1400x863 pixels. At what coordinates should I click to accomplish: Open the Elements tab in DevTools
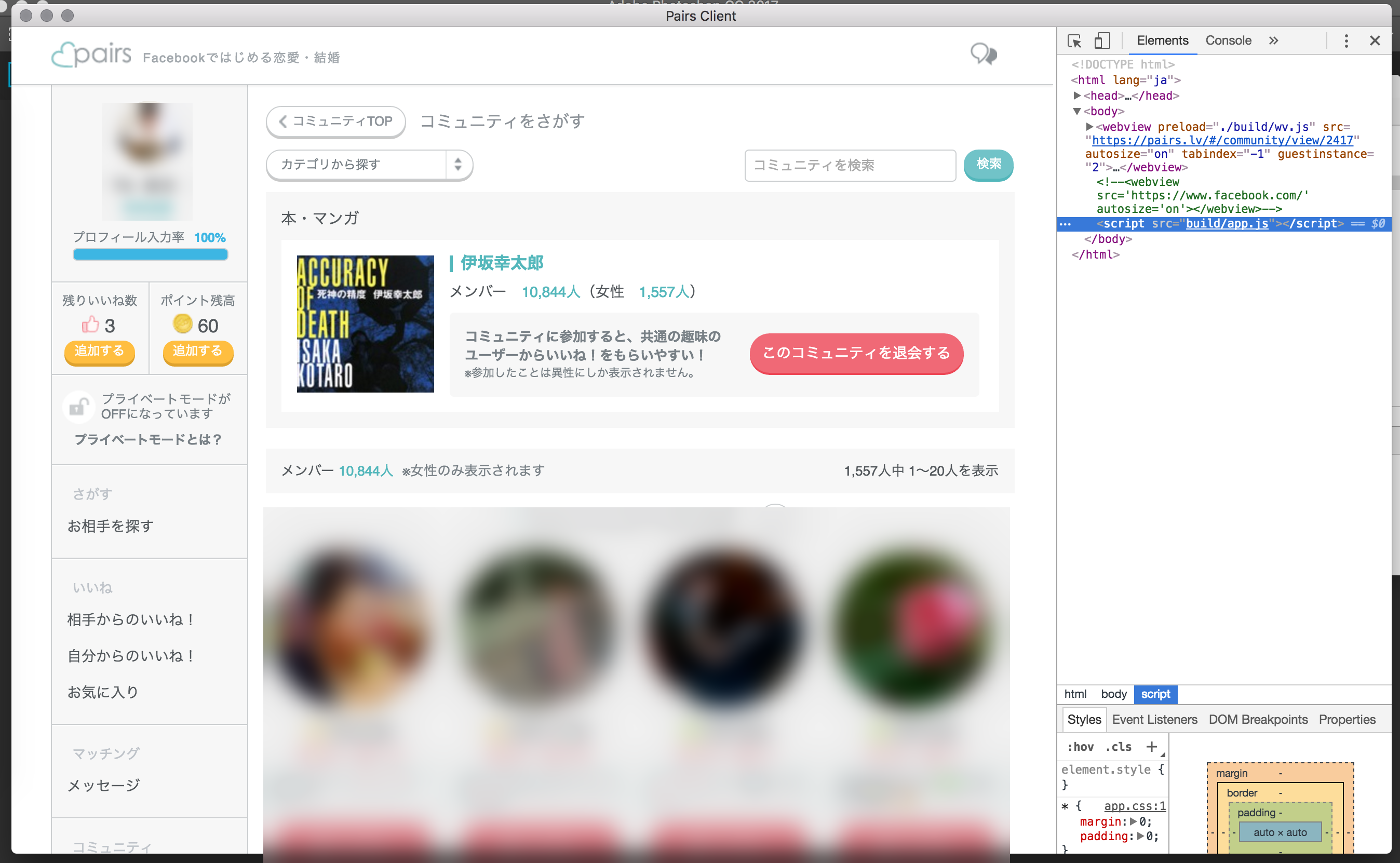point(1162,41)
